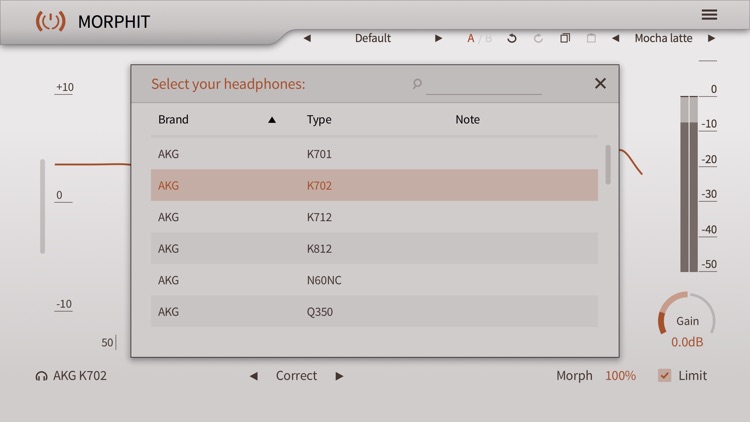
Task: Toggle the Morphit power bypass icon
Action: point(50,22)
